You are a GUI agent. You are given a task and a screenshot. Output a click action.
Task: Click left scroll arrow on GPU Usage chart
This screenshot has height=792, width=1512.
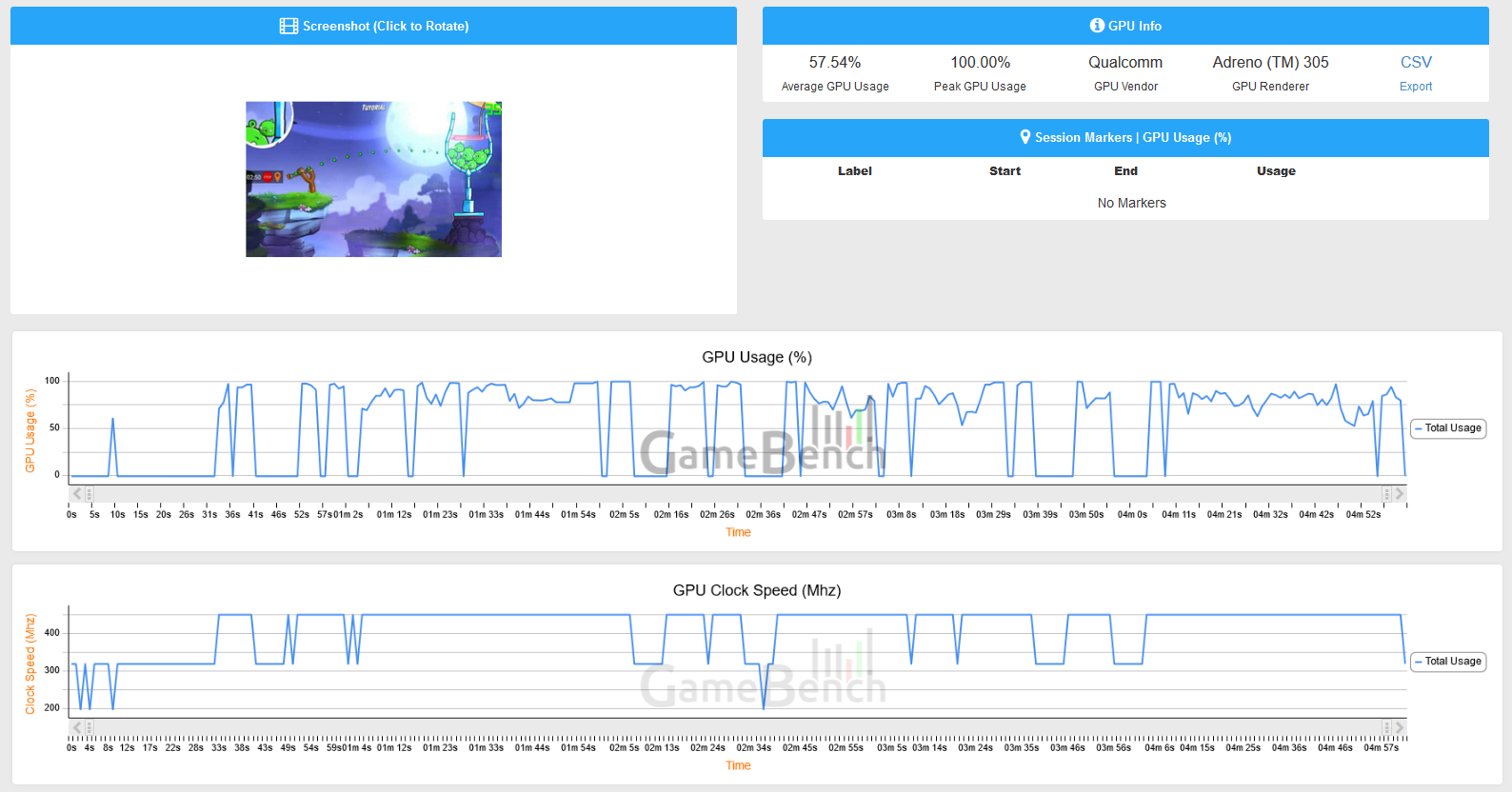[x=77, y=494]
